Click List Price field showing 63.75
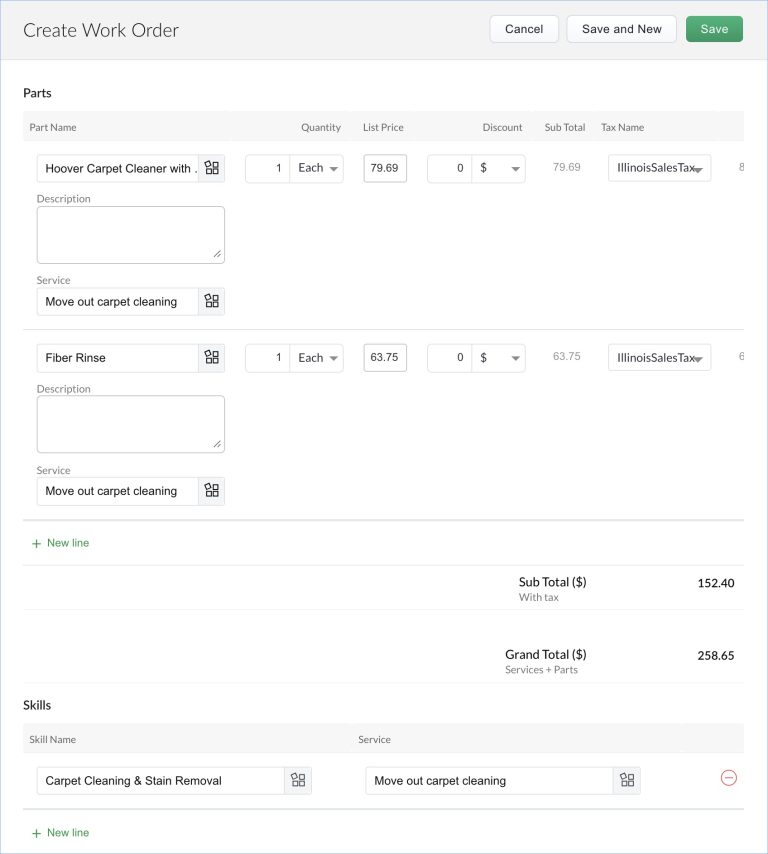The width and height of the screenshot is (768, 854). [385, 358]
